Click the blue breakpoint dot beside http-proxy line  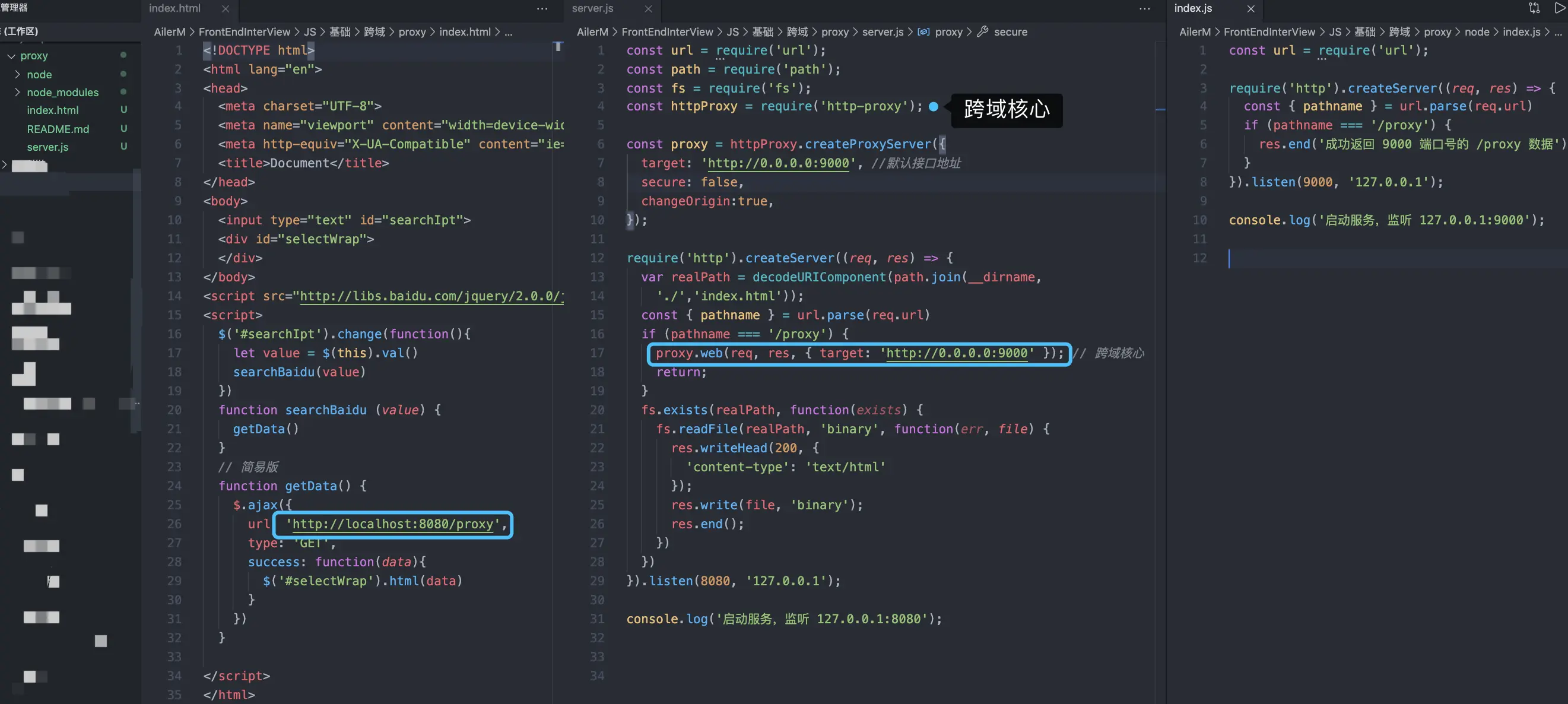[x=933, y=107]
